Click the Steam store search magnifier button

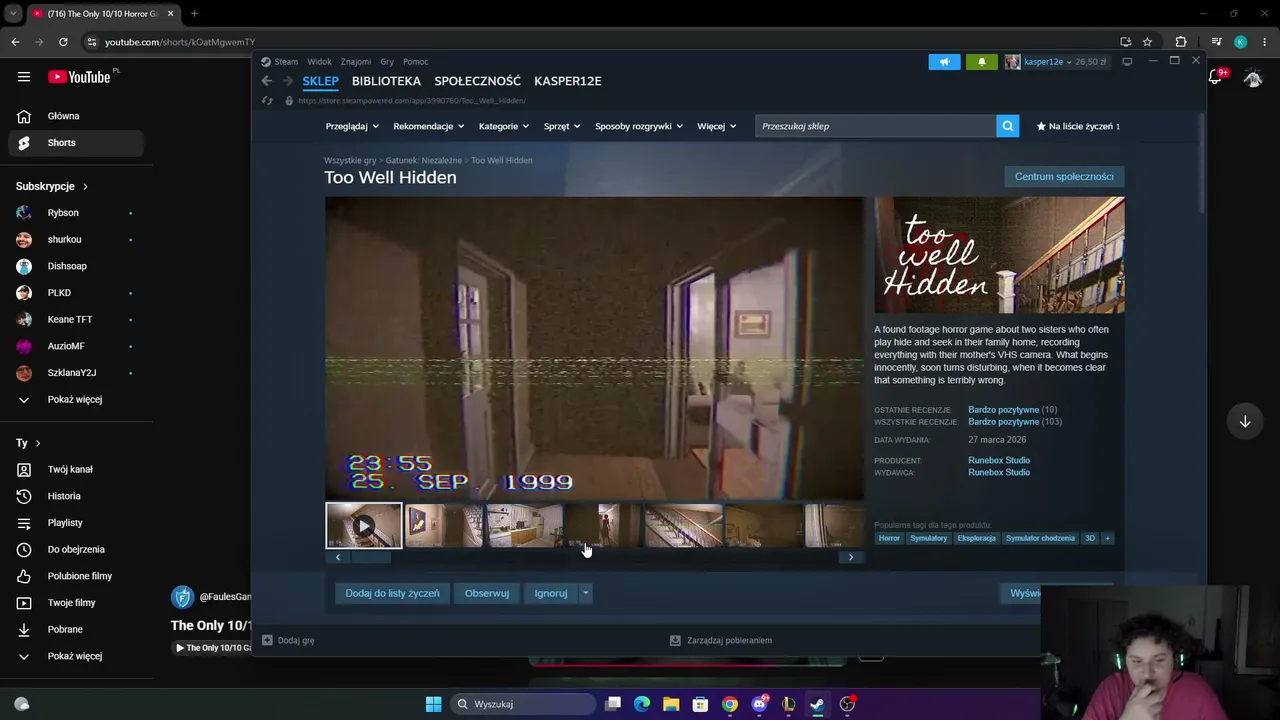1008,126
